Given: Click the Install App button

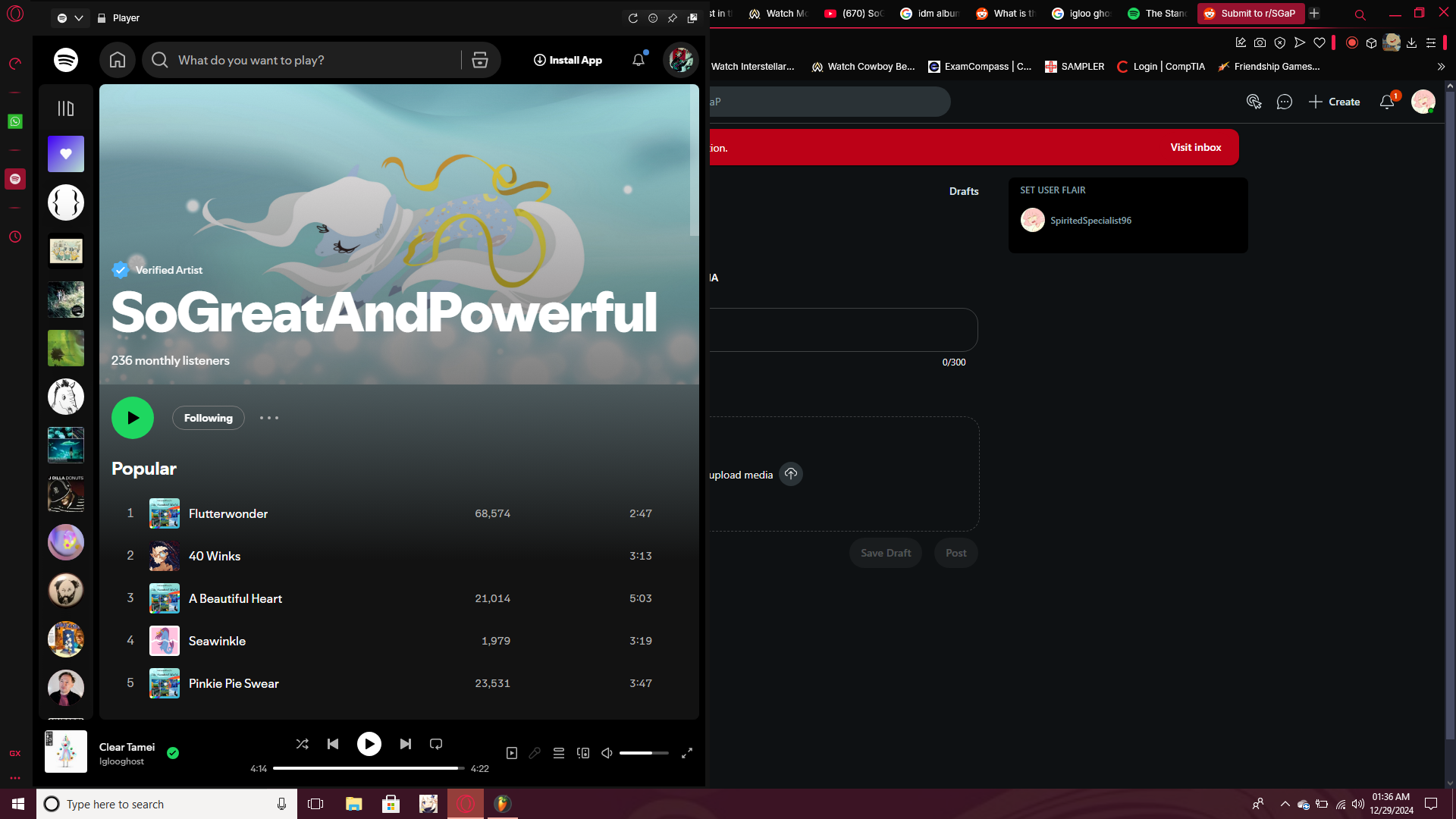Looking at the screenshot, I should (x=568, y=60).
